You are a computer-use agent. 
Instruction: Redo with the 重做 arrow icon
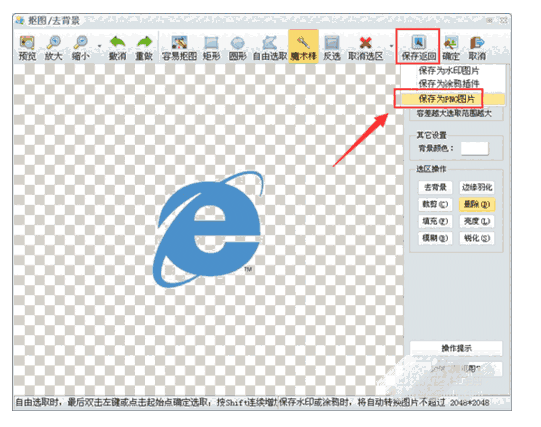(x=144, y=42)
